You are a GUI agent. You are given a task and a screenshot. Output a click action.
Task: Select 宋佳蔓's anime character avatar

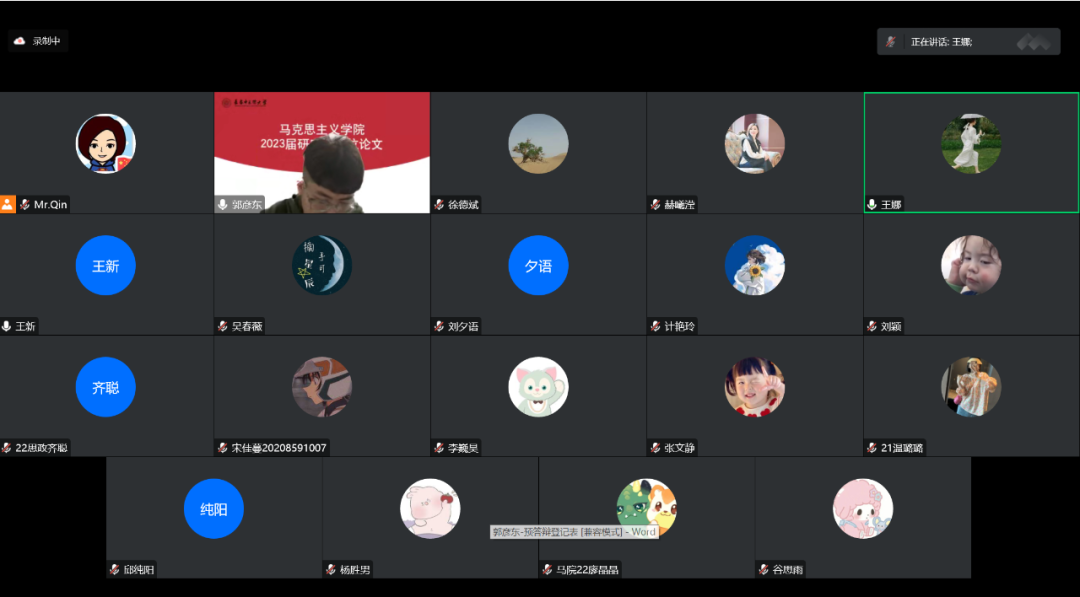322,387
